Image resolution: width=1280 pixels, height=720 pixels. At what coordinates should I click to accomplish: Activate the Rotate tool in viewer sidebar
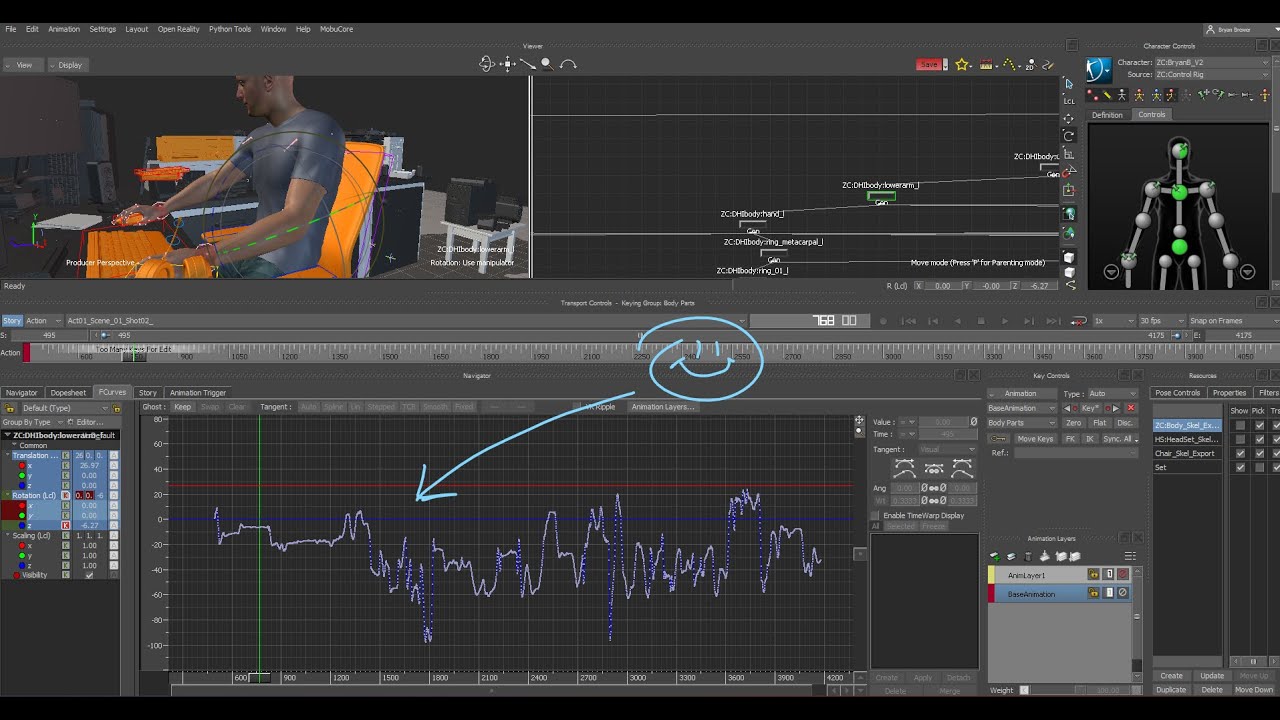[1068, 136]
